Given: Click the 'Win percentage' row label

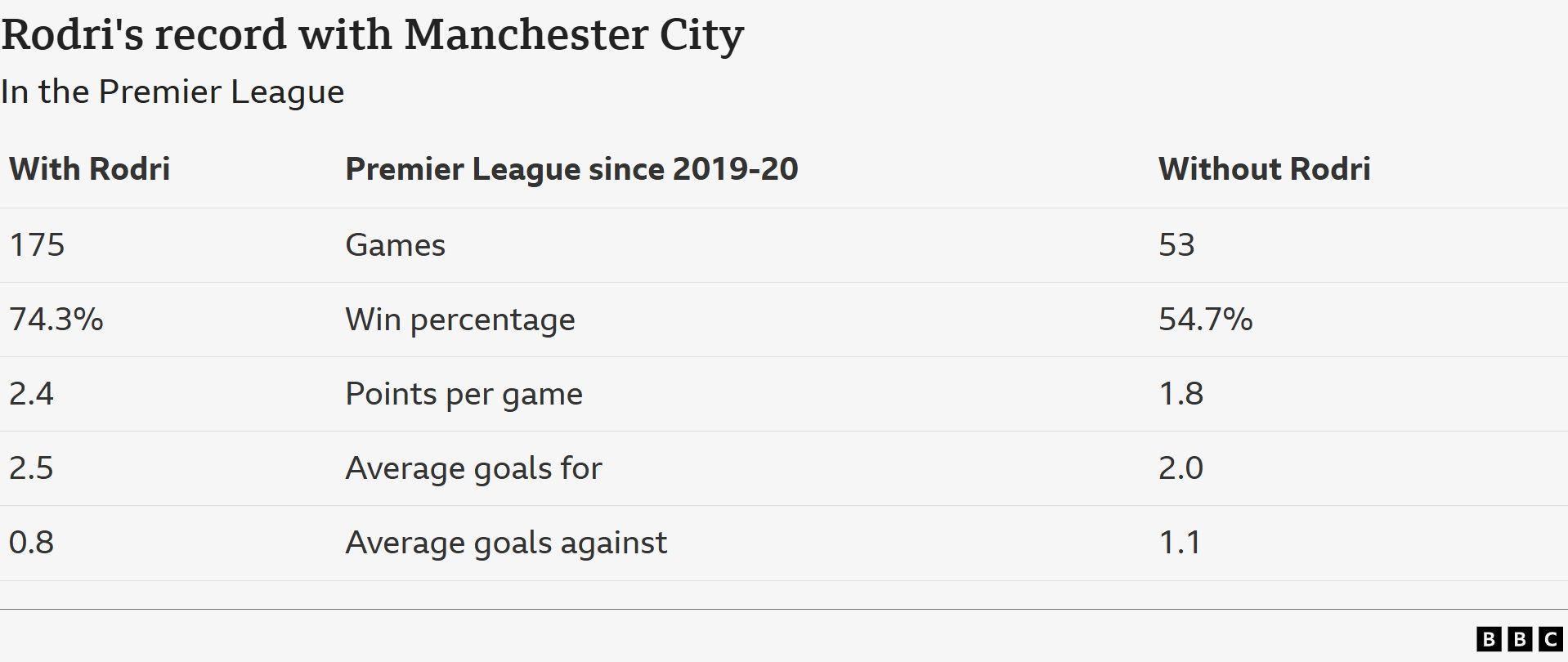Looking at the screenshot, I should 460,320.
